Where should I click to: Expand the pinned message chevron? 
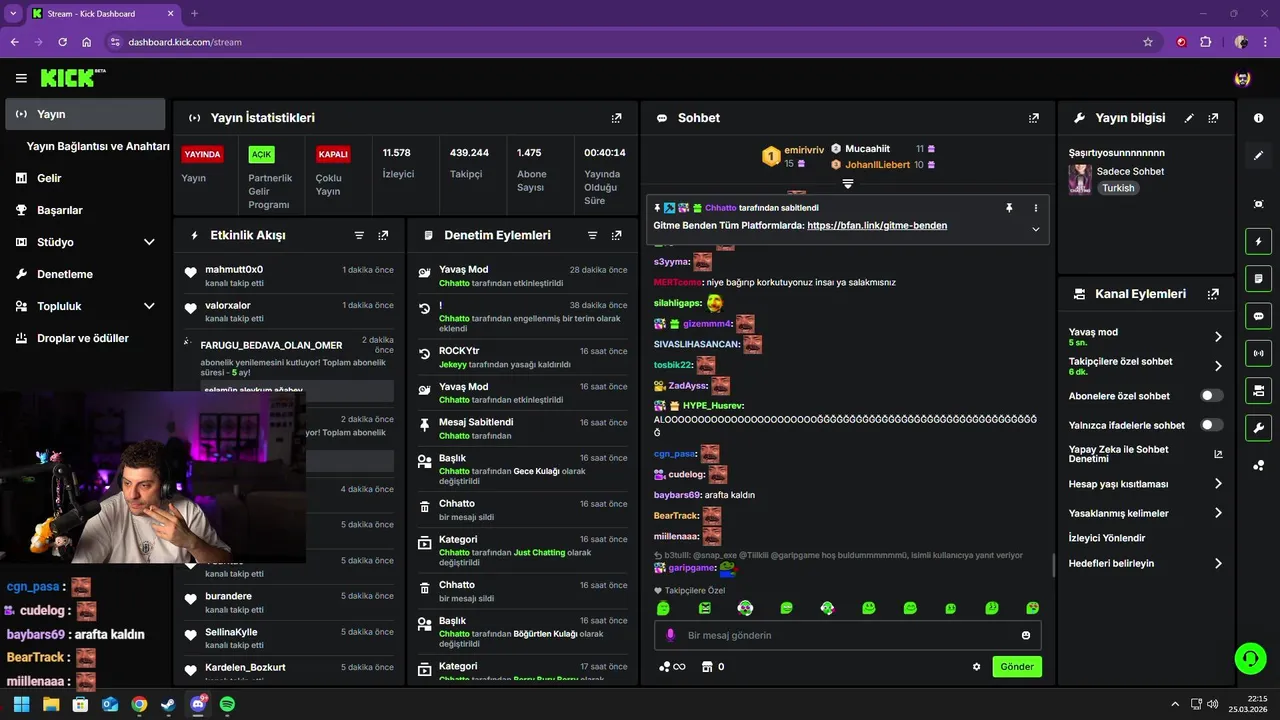[1035, 229]
